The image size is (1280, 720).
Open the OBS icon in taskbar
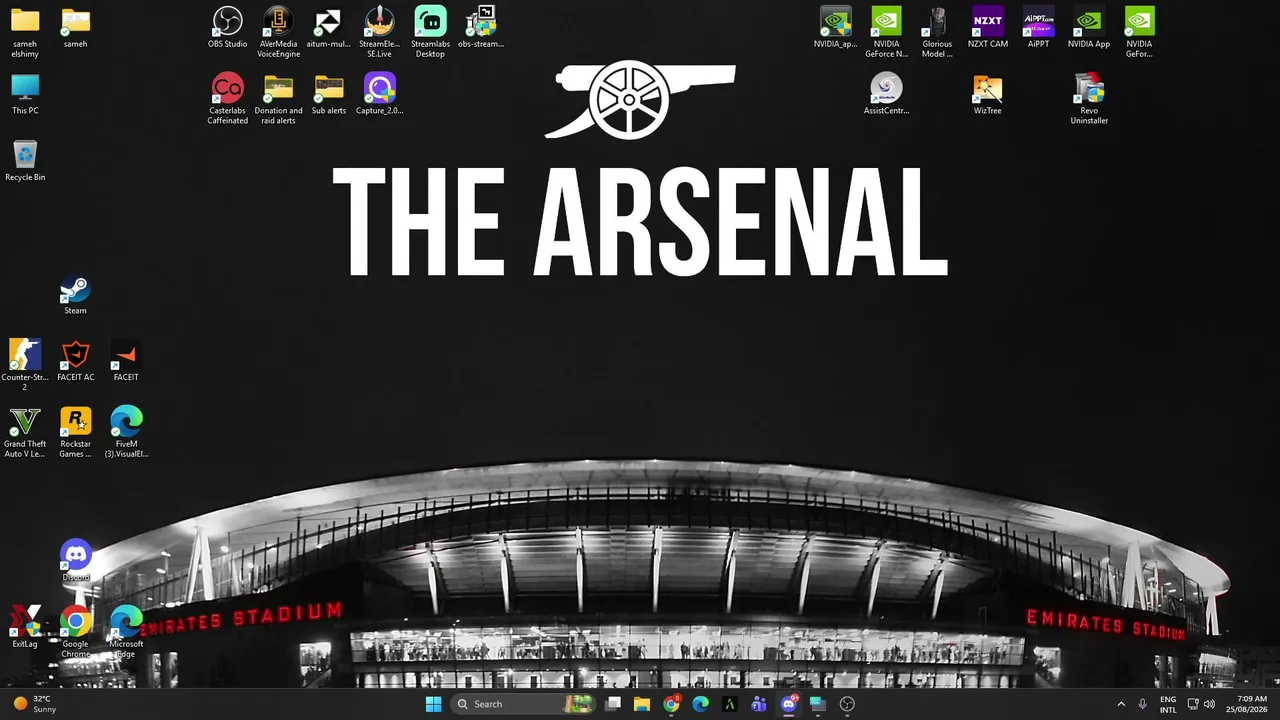[x=847, y=704]
